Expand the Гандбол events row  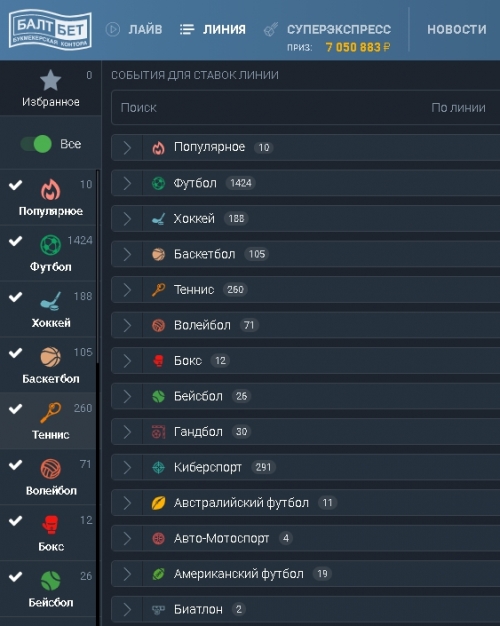pos(306,432)
